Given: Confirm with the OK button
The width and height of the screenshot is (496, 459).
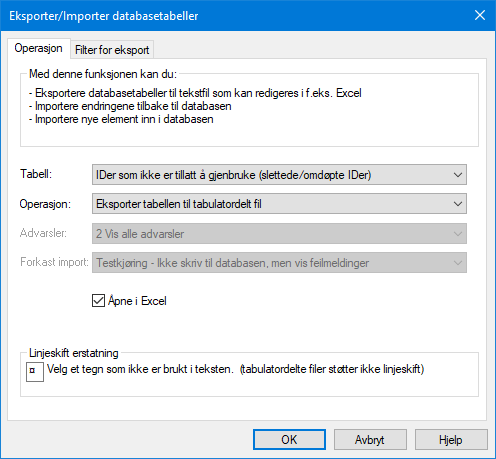Looking at the screenshot, I should click(289, 440).
